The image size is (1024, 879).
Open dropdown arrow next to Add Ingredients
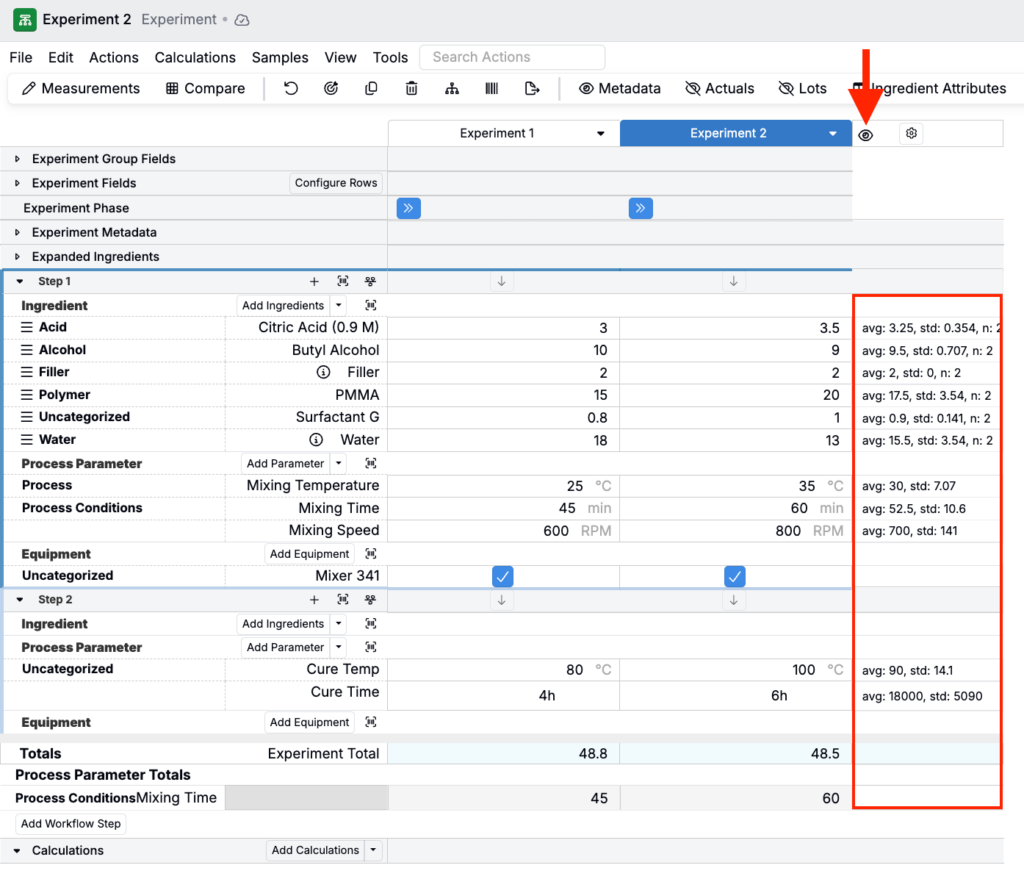tap(339, 305)
